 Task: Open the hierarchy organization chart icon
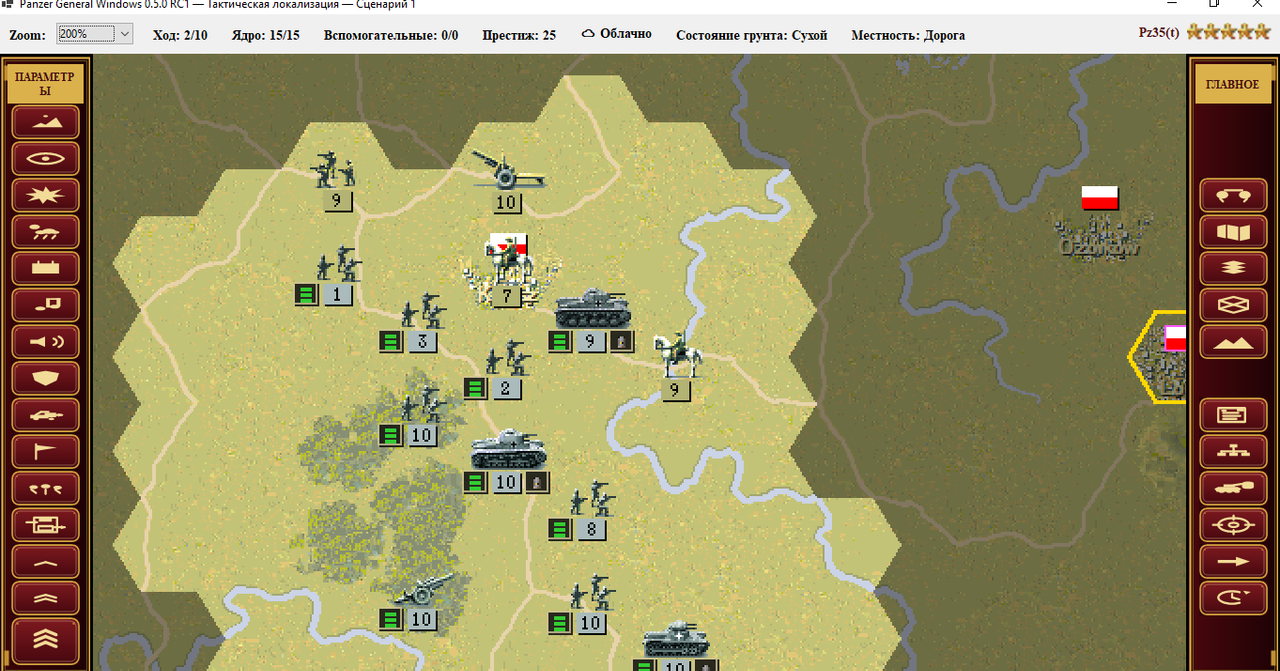tap(1232, 451)
